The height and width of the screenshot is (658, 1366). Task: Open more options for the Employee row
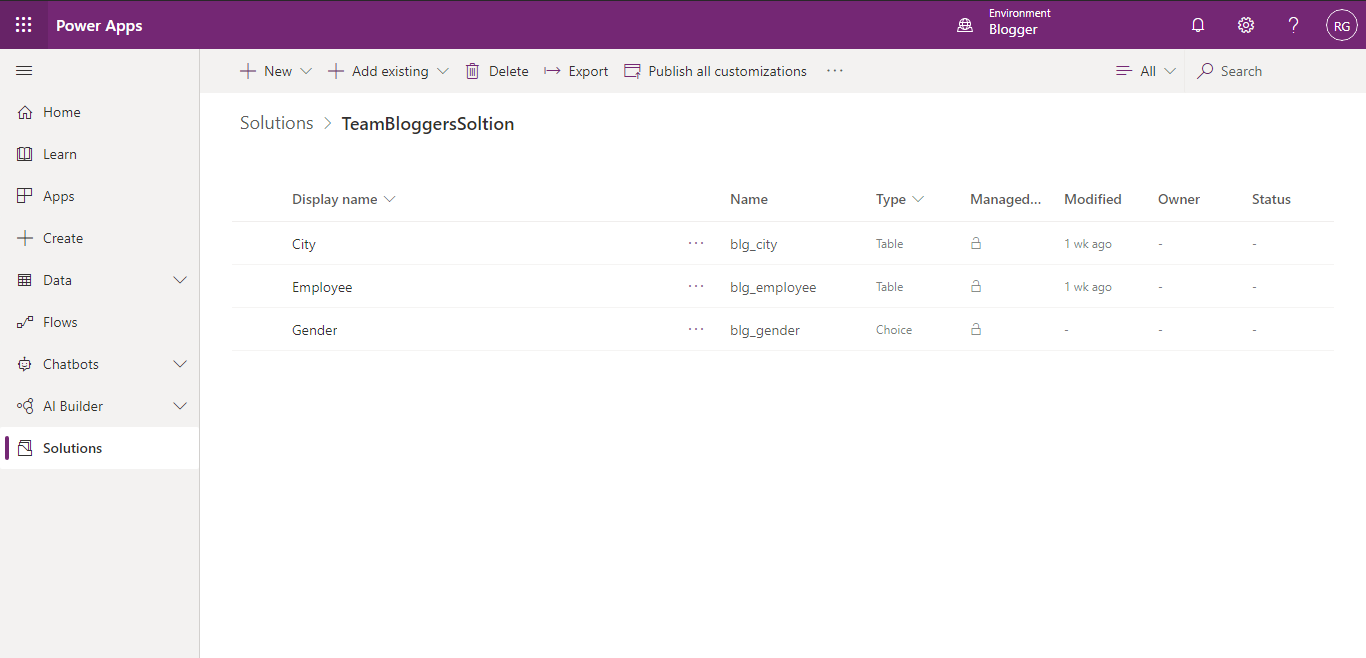click(696, 286)
